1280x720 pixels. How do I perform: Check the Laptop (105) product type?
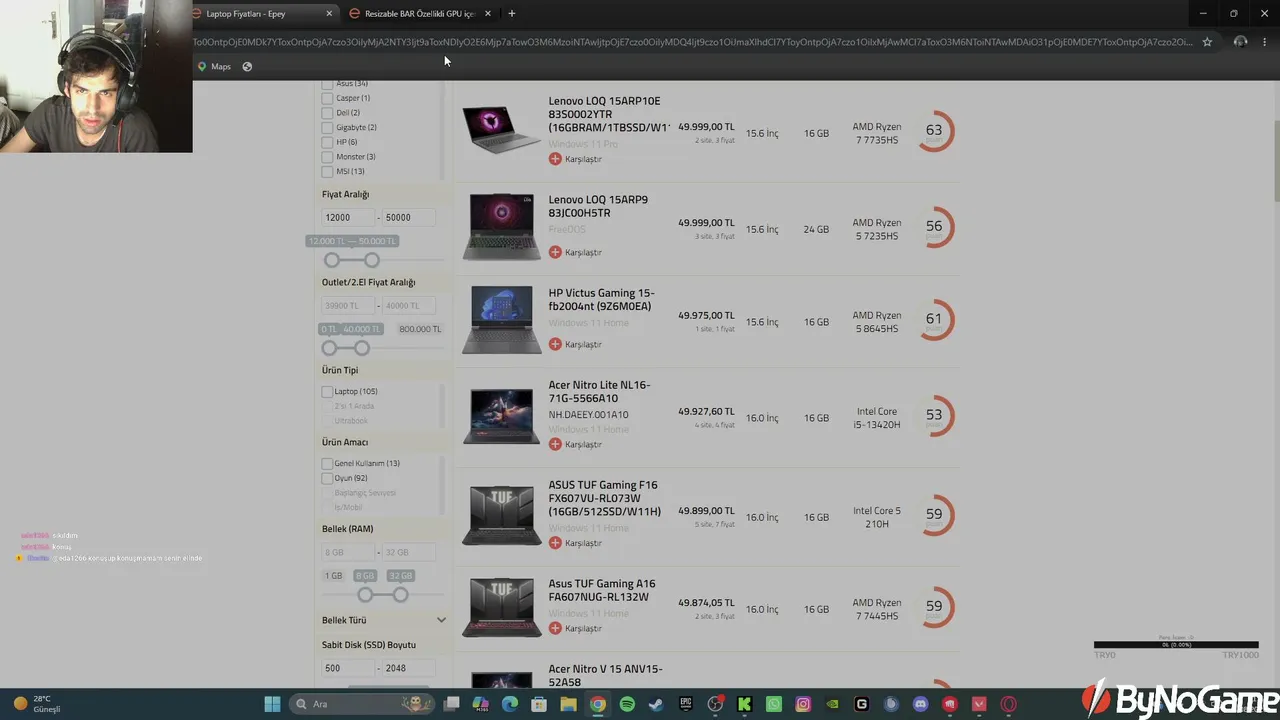(x=327, y=392)
